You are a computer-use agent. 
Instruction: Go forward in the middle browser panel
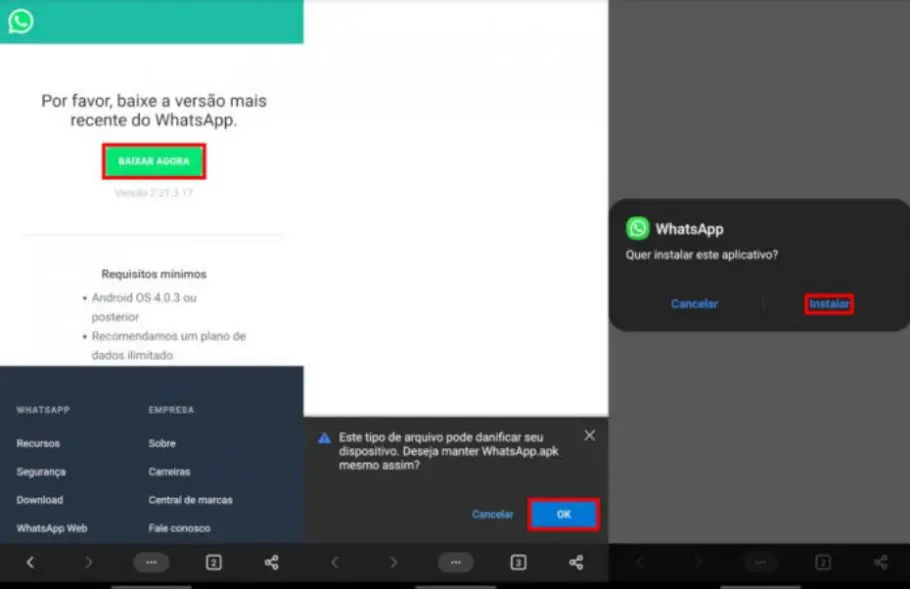(393, 562)
